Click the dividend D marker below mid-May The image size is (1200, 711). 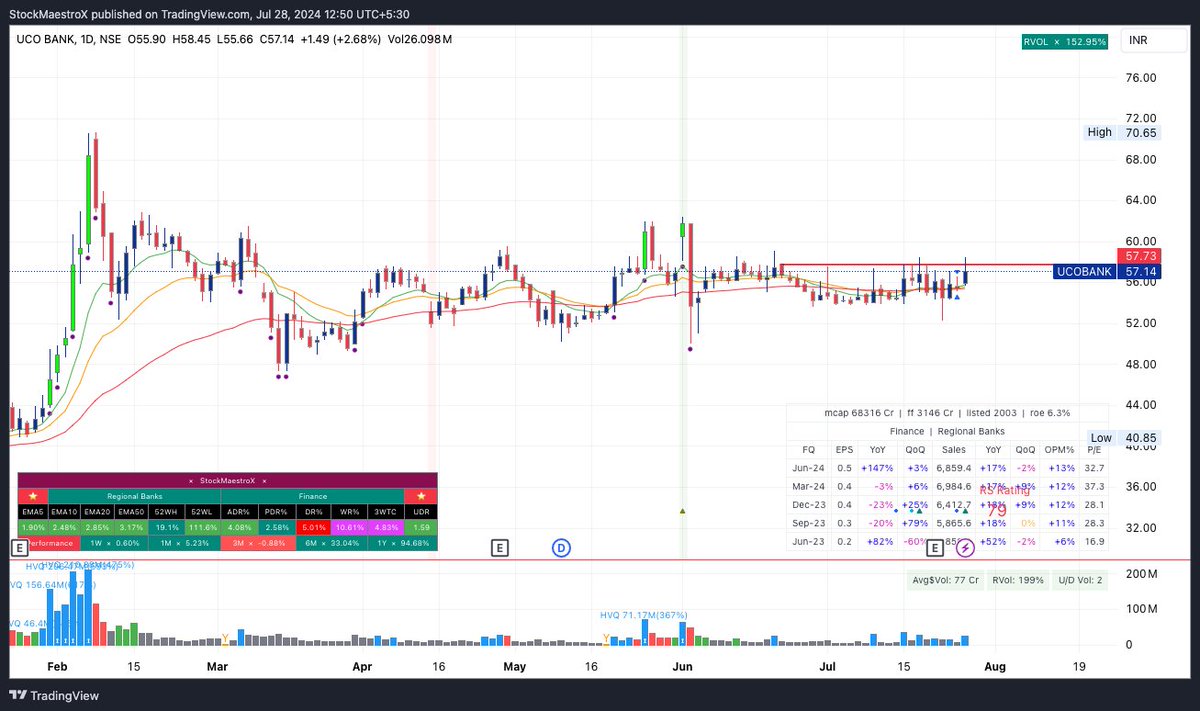[561, 547]
